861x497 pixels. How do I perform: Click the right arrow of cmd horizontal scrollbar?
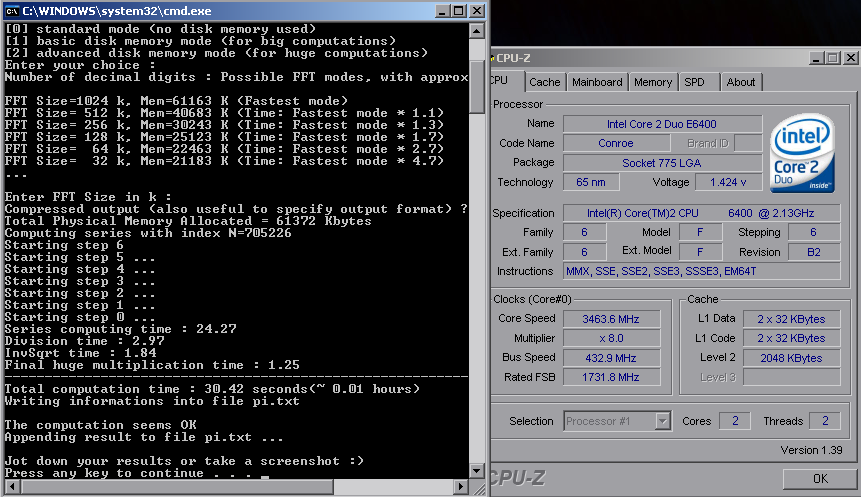(462, 486)
